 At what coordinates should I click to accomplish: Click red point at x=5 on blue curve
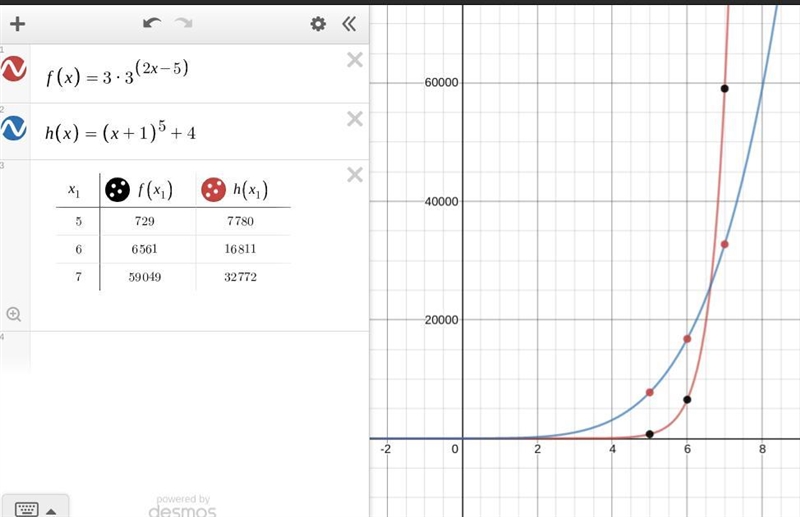649,392
